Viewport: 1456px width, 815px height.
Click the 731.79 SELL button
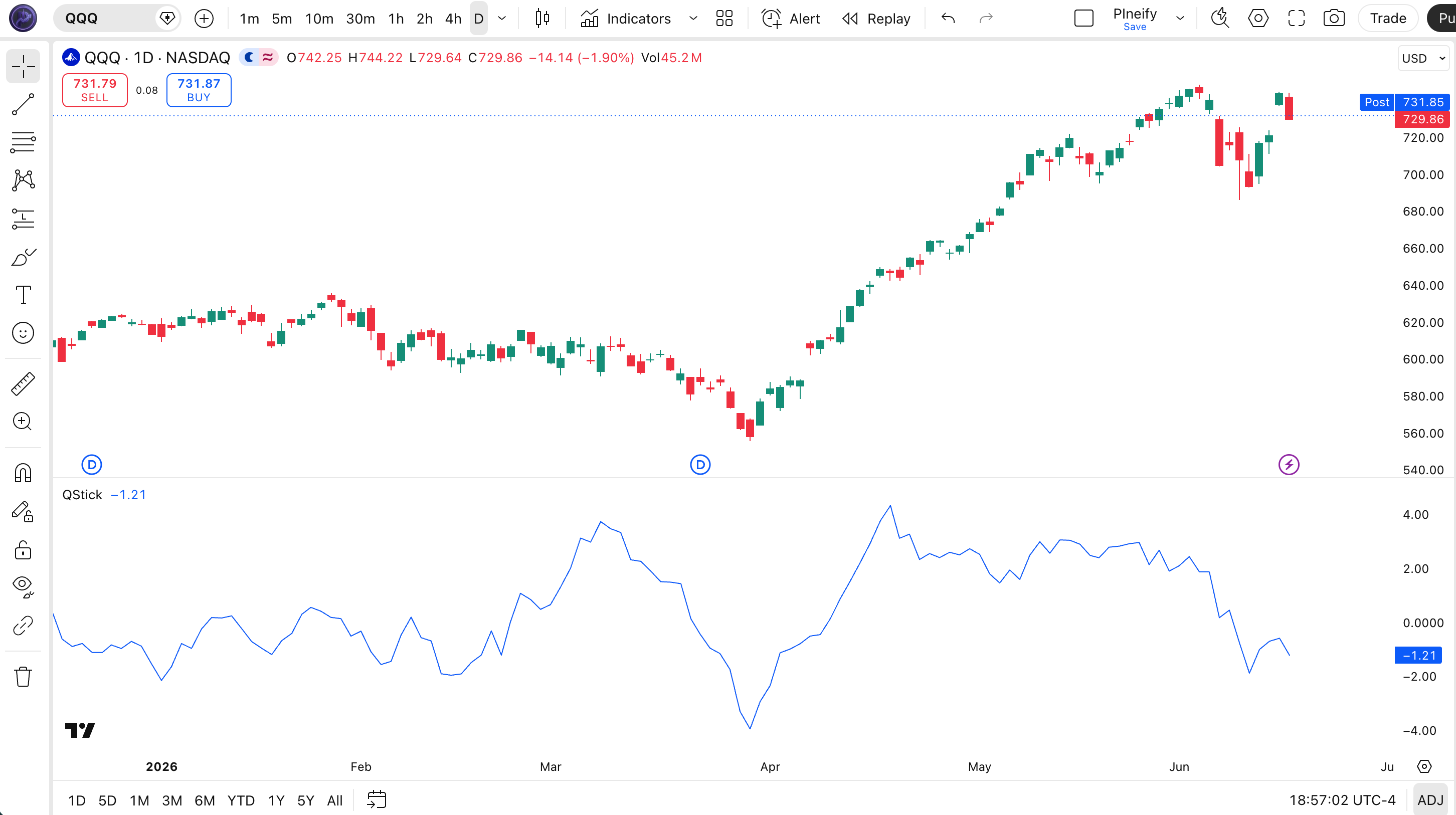click(x=94, y=90)
